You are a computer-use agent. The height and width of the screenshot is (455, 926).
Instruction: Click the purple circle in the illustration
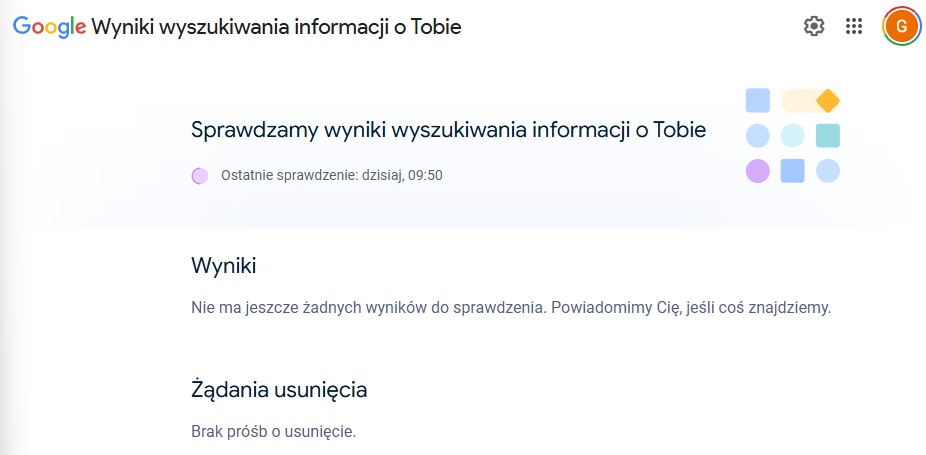tap(757, 170)
